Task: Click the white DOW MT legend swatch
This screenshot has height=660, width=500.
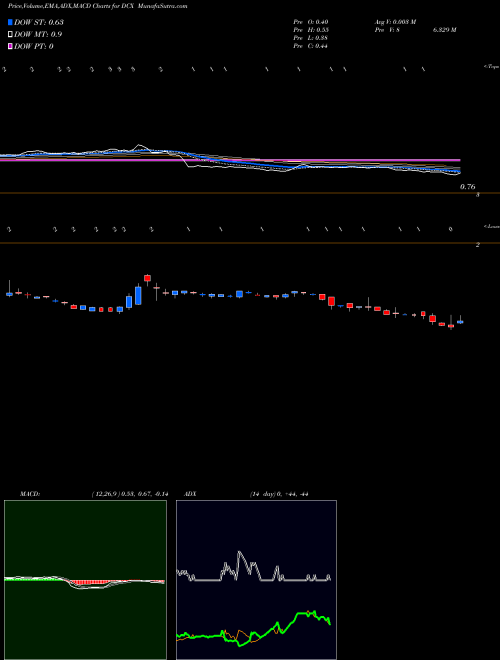Action: (x=11, y=34)
